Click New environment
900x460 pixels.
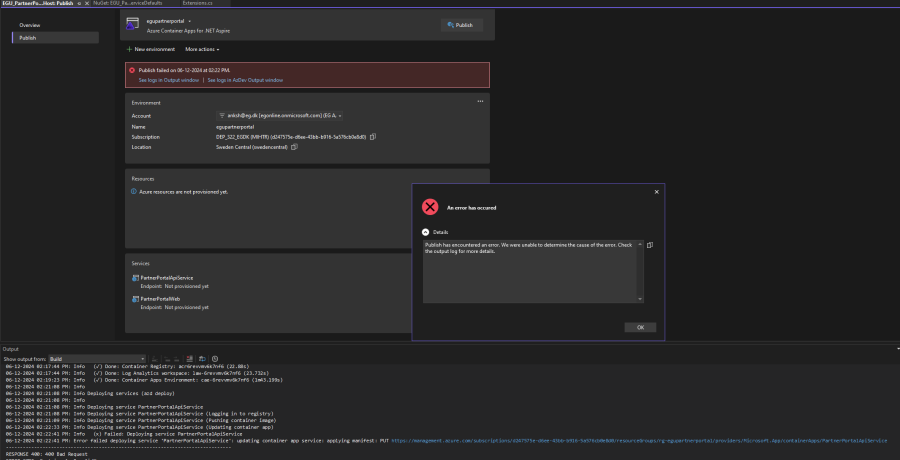coord(150,49)
